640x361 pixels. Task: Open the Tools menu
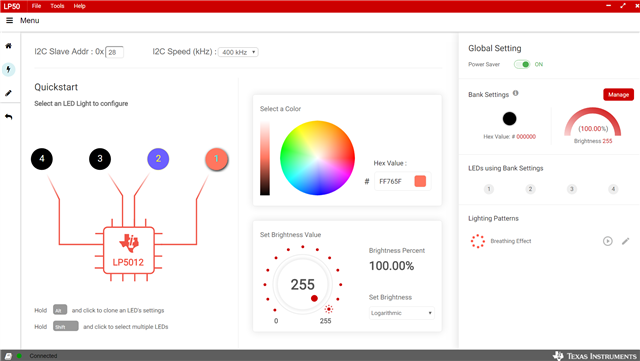(x=57, y=6)
